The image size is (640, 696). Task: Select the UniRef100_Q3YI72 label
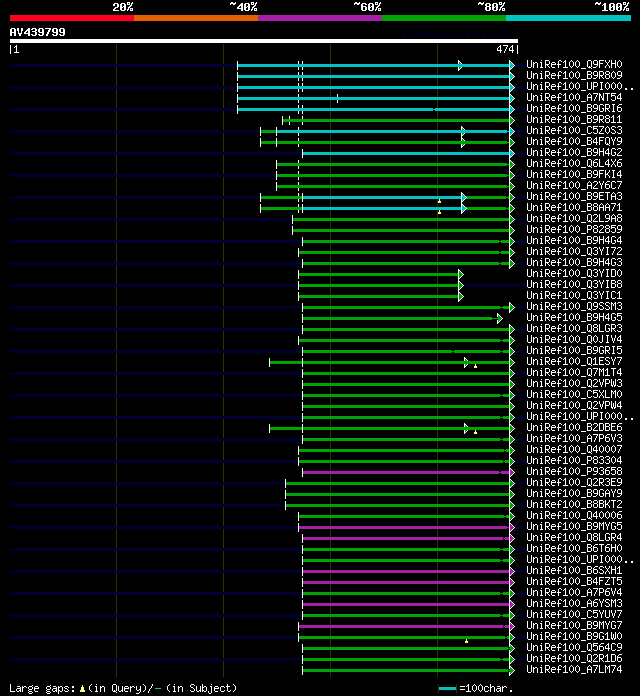(574, 251)
